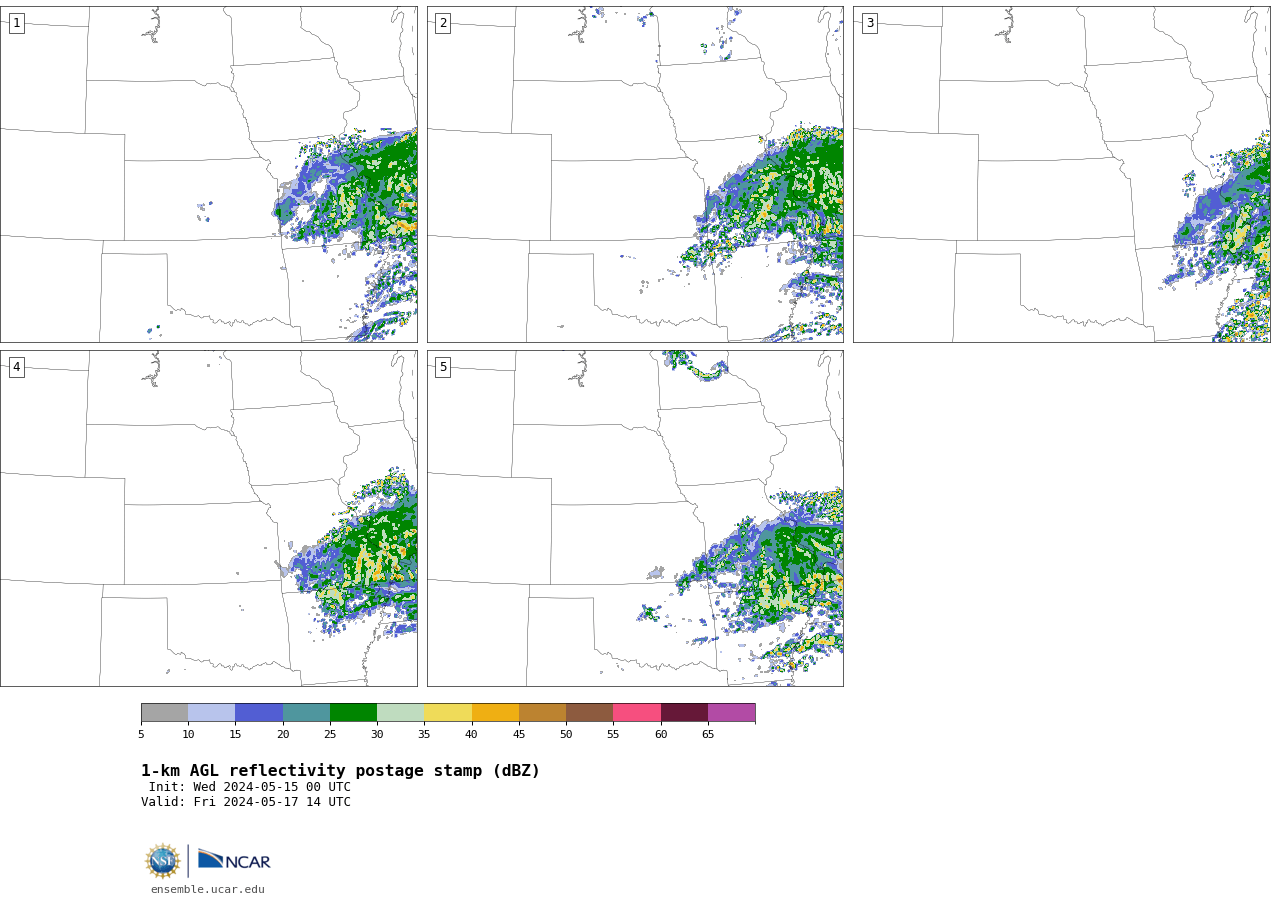Click the pink 55-60 dBZ swatch
This screenshot has width=1280, height=901.
click(x=637, y=712)
